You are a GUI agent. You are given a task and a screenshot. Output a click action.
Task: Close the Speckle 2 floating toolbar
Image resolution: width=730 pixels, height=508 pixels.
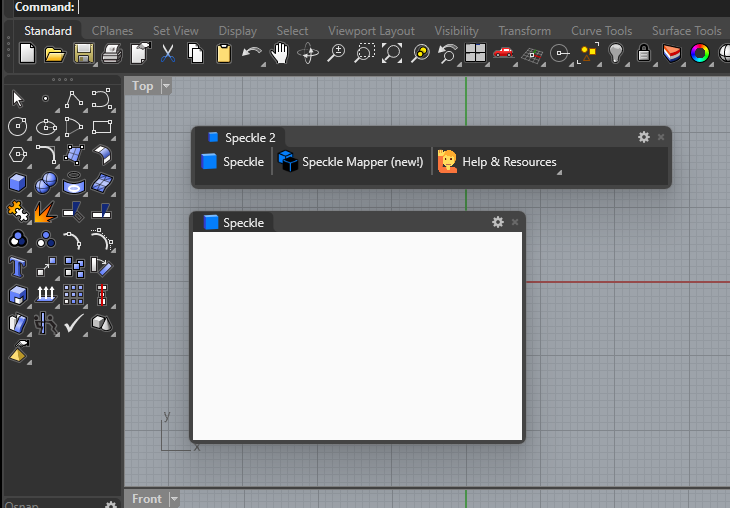coord(661,137)
